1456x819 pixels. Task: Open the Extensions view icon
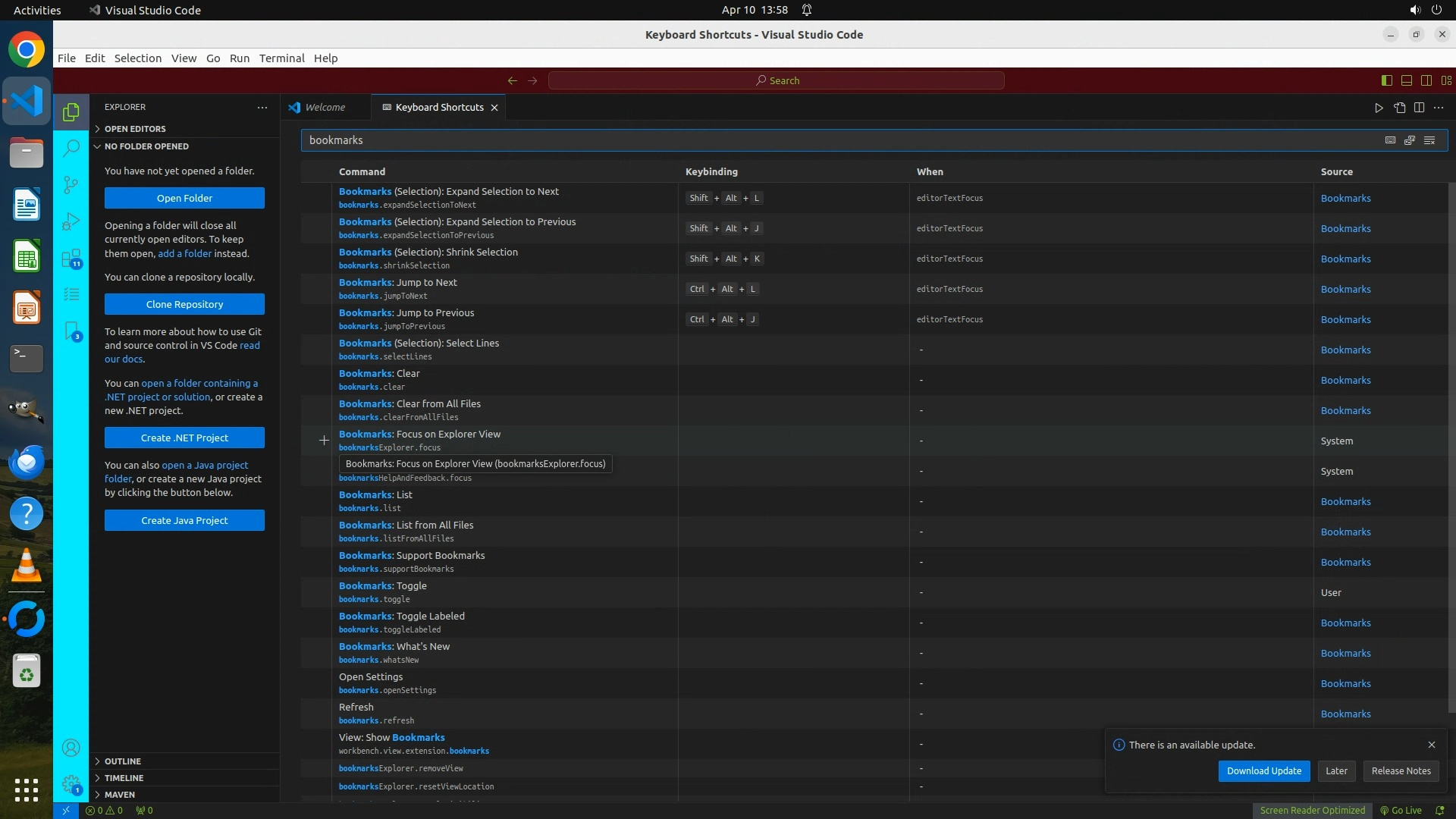(x=71, y=259)
